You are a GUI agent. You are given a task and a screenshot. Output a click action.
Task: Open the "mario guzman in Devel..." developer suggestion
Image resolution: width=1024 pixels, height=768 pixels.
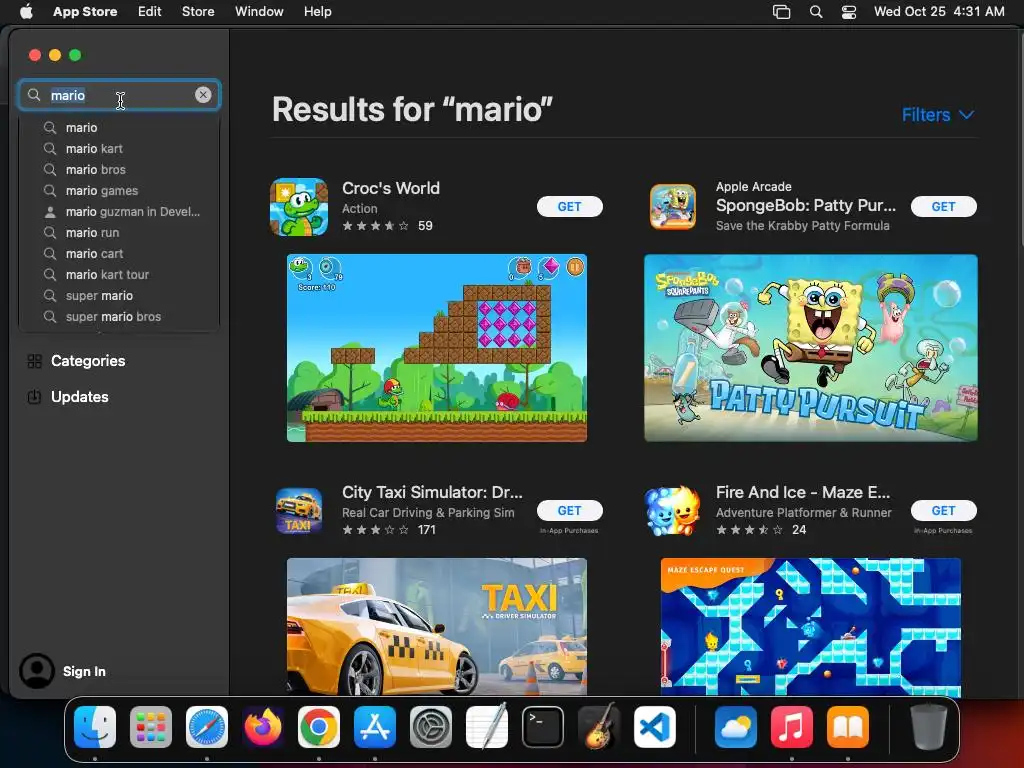pyautogui.click(x=119, y=212)
